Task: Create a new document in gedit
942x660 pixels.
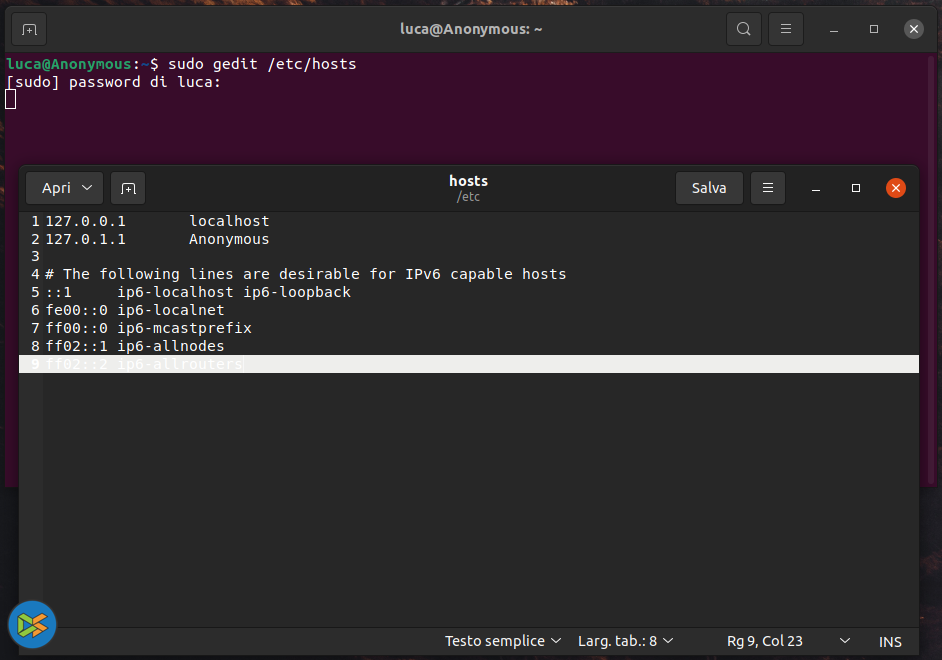Action: click(x=128, y=188)
